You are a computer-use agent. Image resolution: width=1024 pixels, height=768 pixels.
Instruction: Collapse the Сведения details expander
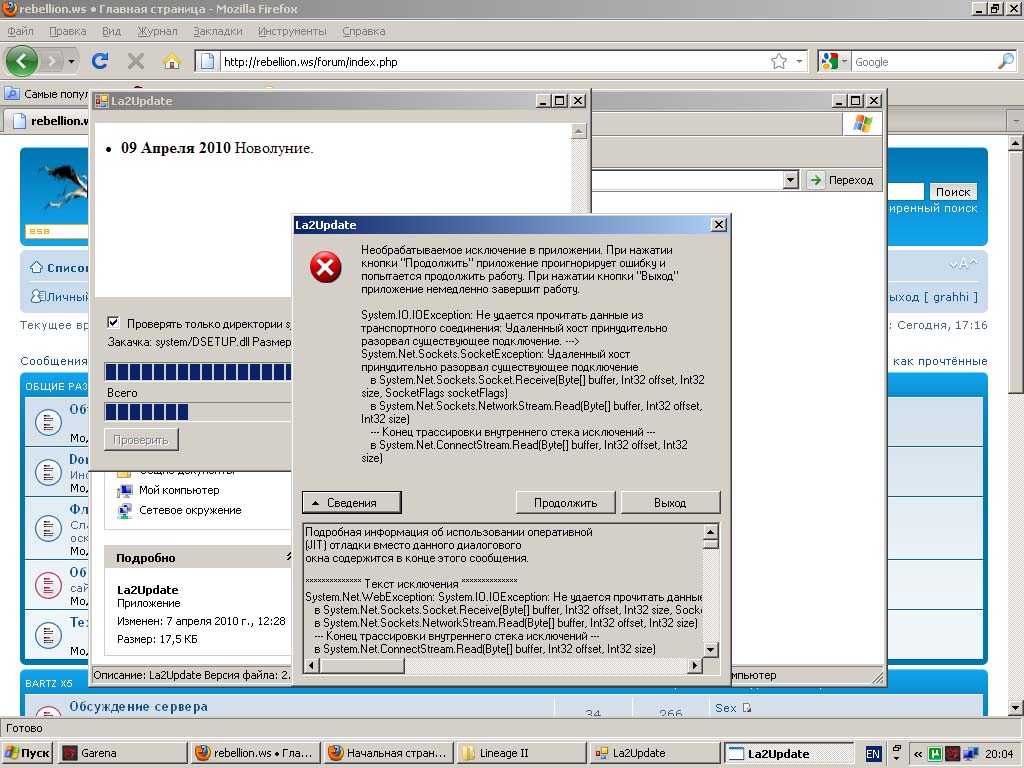pos(351,503)
